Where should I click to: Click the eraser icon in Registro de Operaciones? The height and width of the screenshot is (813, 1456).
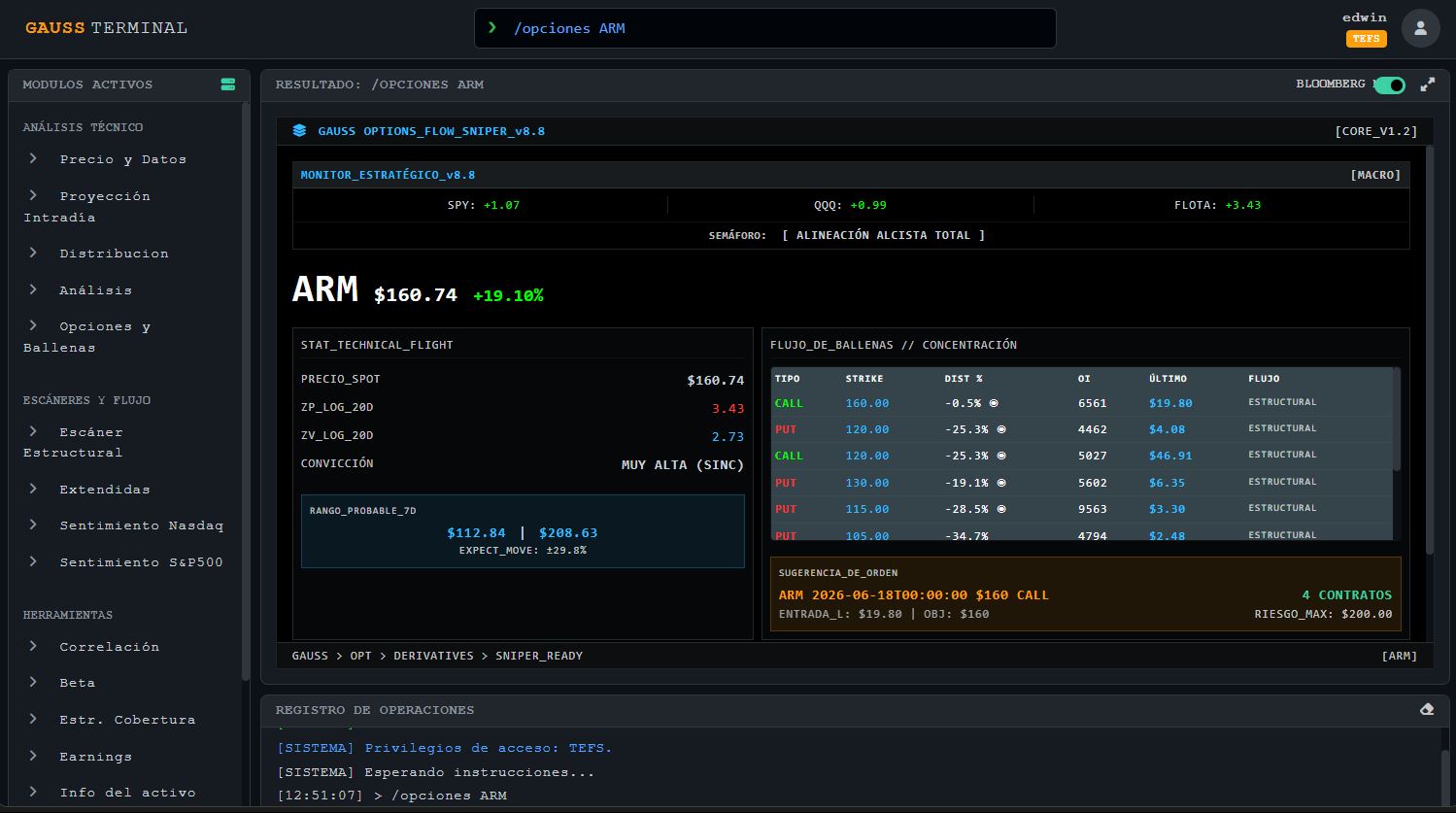(x=1426, y=710)
